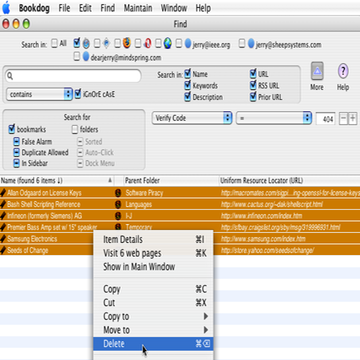This screenshot has height=360, width=360.
Task: Click into the search text field
Action: click(x=73, y=76)
